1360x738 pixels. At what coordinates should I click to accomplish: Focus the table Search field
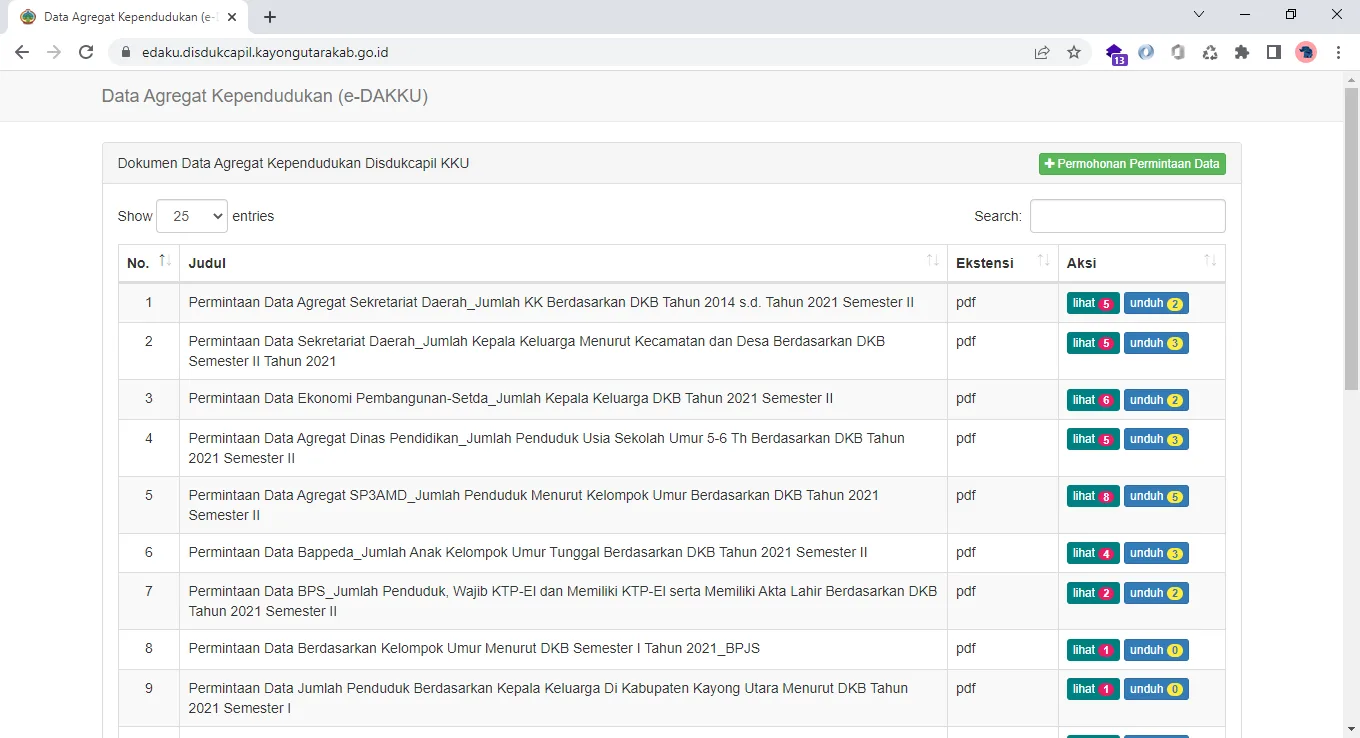tap(1127, 216)
